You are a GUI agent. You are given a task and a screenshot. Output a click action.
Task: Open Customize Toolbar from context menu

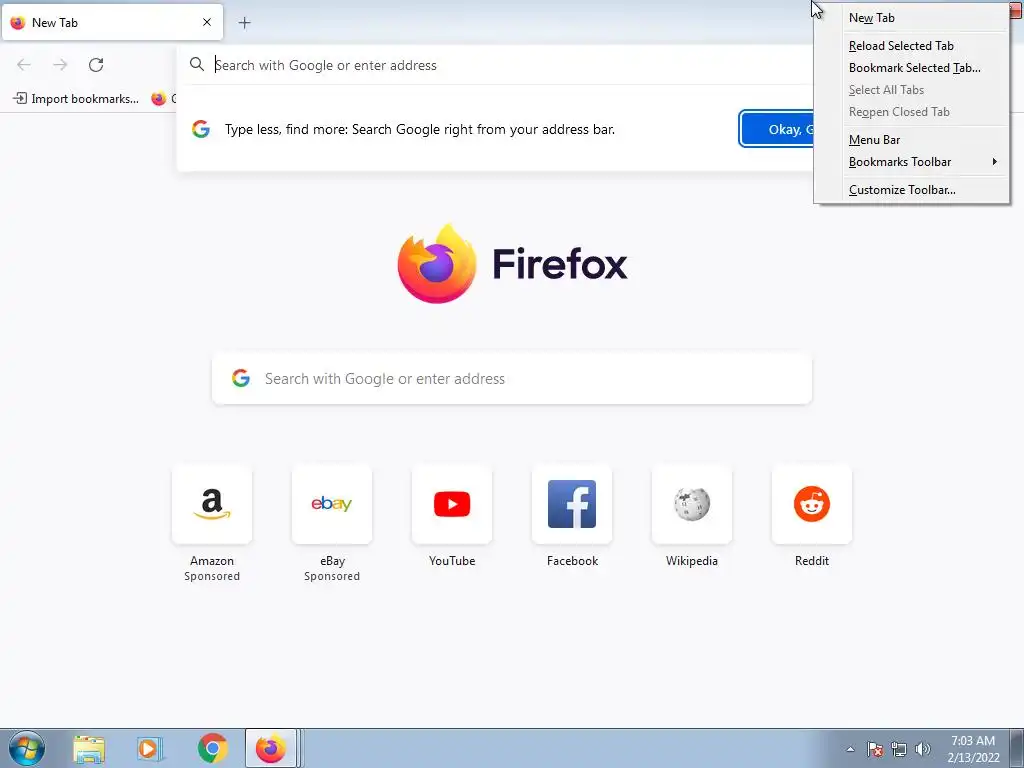pyautogui.click(x=912, y=190)
